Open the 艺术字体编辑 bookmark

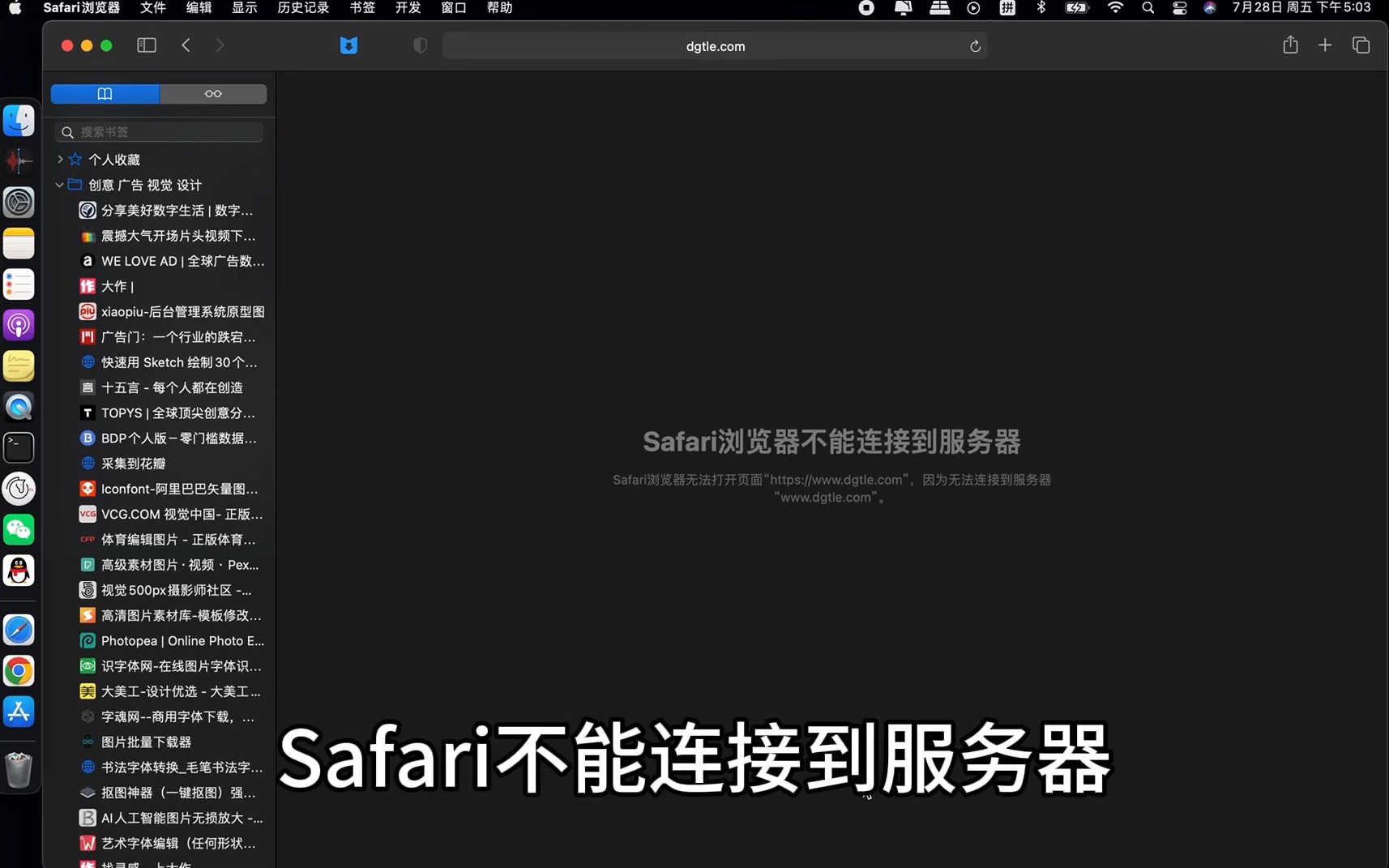pyautogui.click(x=169, y=844)
